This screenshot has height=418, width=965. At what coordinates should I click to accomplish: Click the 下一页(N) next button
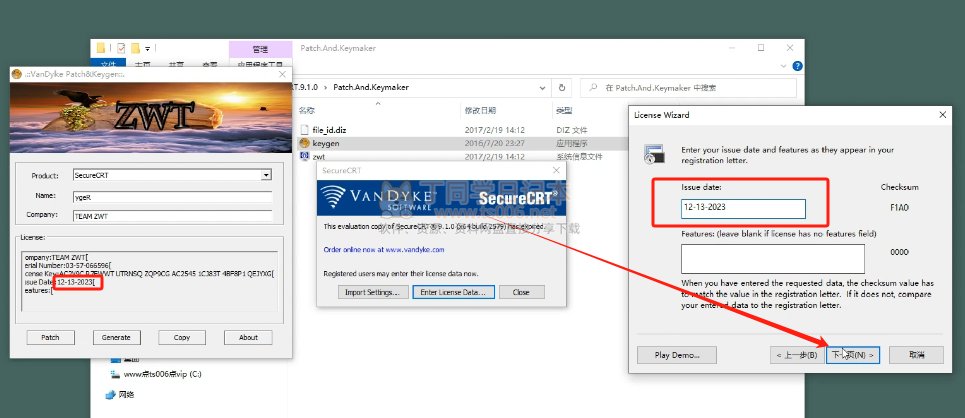click(852, 355)
